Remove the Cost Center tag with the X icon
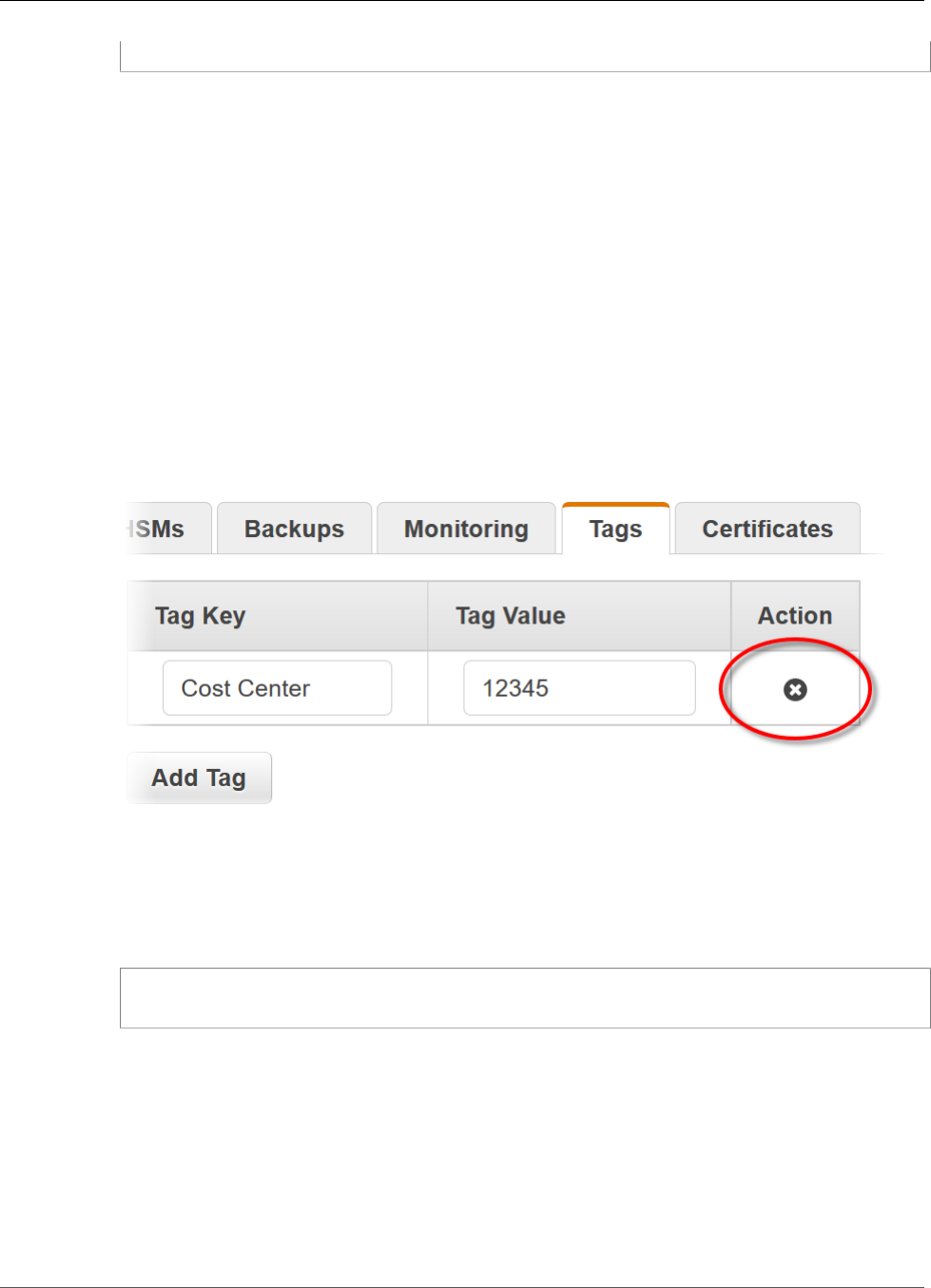Viewport: 931px width, 1288px height. 795,690
